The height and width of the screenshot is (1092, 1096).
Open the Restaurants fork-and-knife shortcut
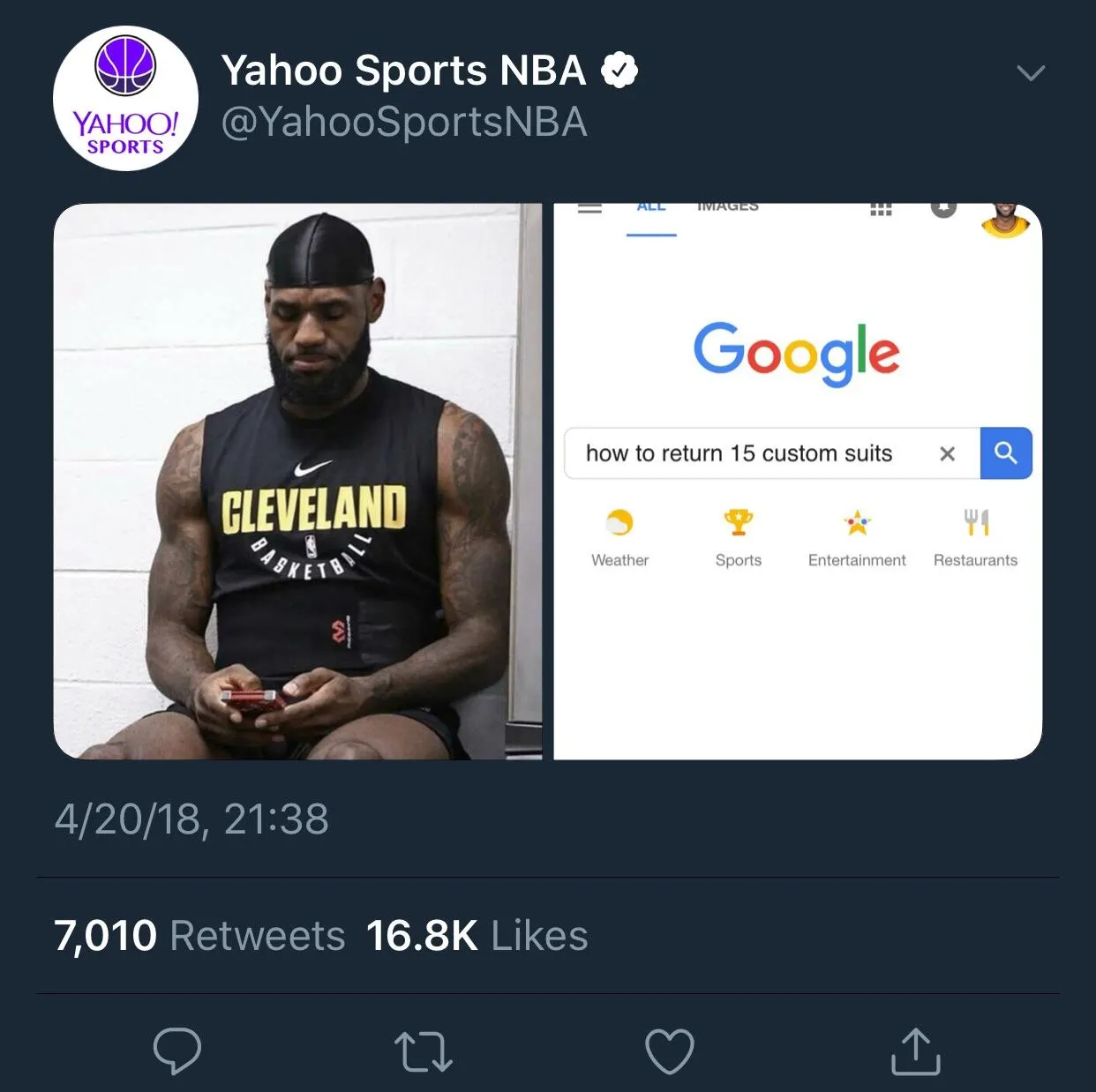(x=976, y=523)
